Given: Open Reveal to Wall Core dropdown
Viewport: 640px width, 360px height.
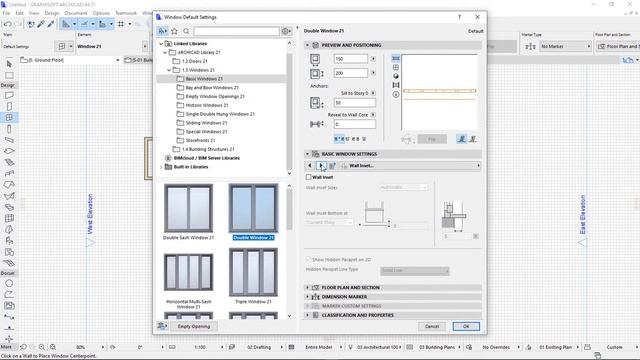Looking at the screenshot, I should tap(373, 115).
